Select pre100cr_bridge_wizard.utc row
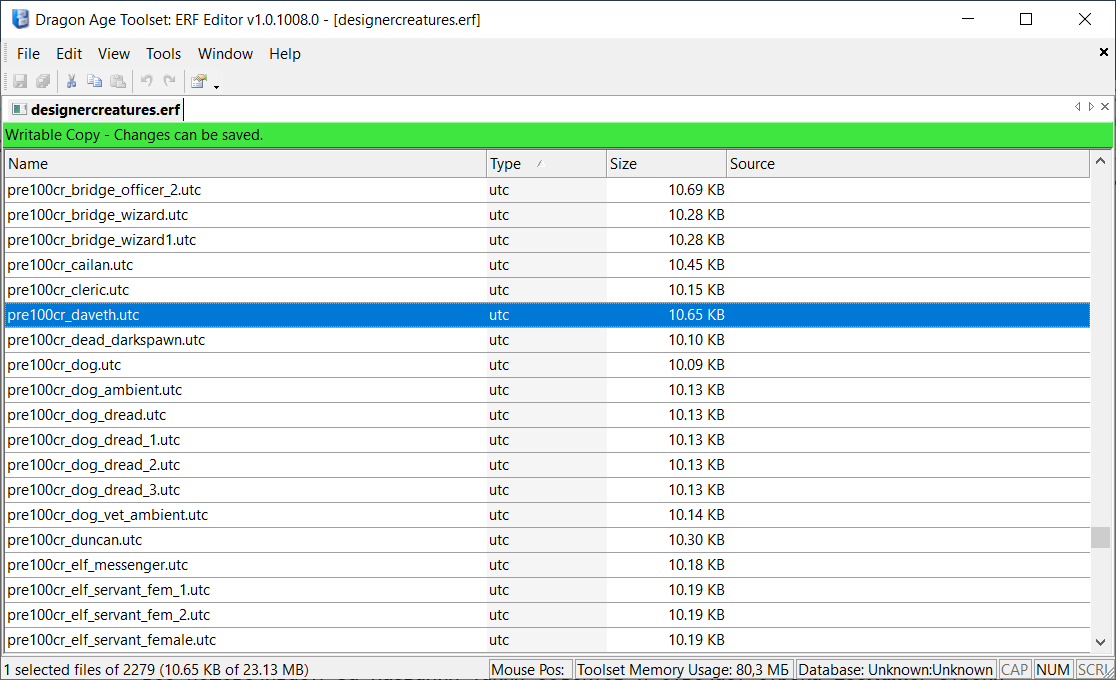 [547, 215]
